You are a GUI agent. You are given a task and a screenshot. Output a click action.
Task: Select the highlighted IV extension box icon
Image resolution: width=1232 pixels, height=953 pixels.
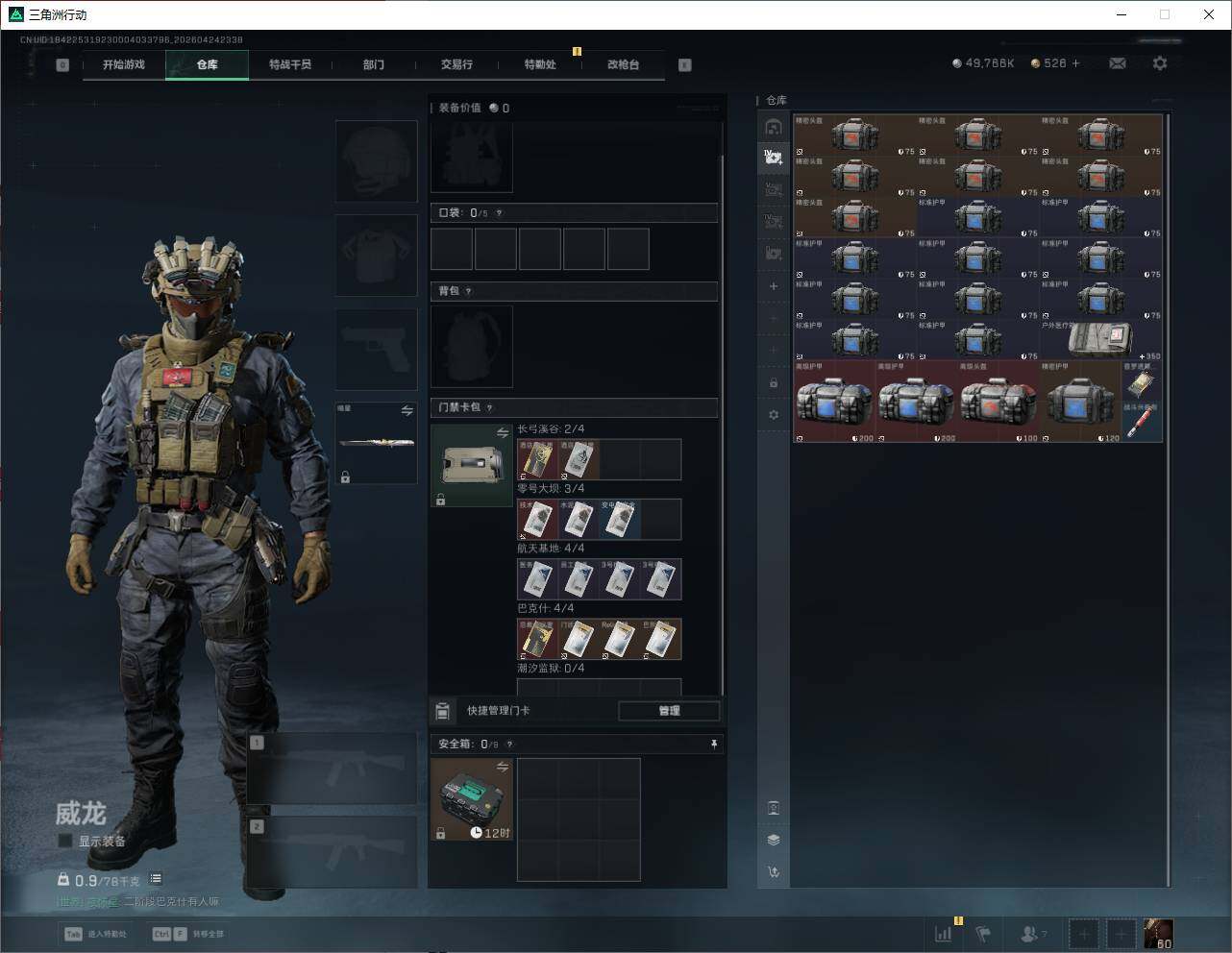[774, 158]
